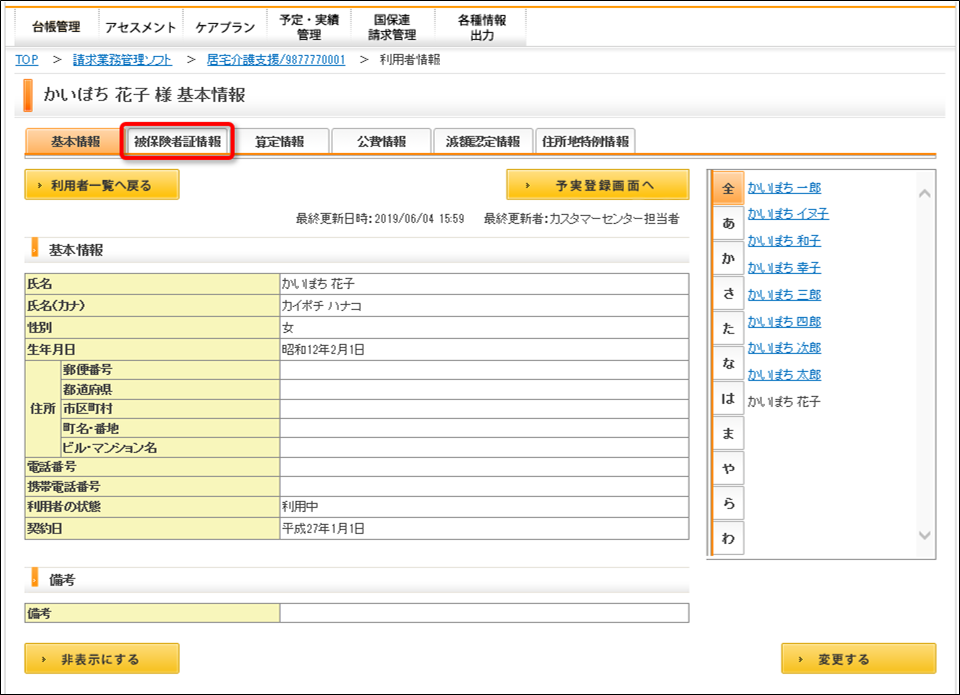Open user かいぽち 幸子
Image resolution: width=960 pixels, height=695 pixels.
(784, 268)
